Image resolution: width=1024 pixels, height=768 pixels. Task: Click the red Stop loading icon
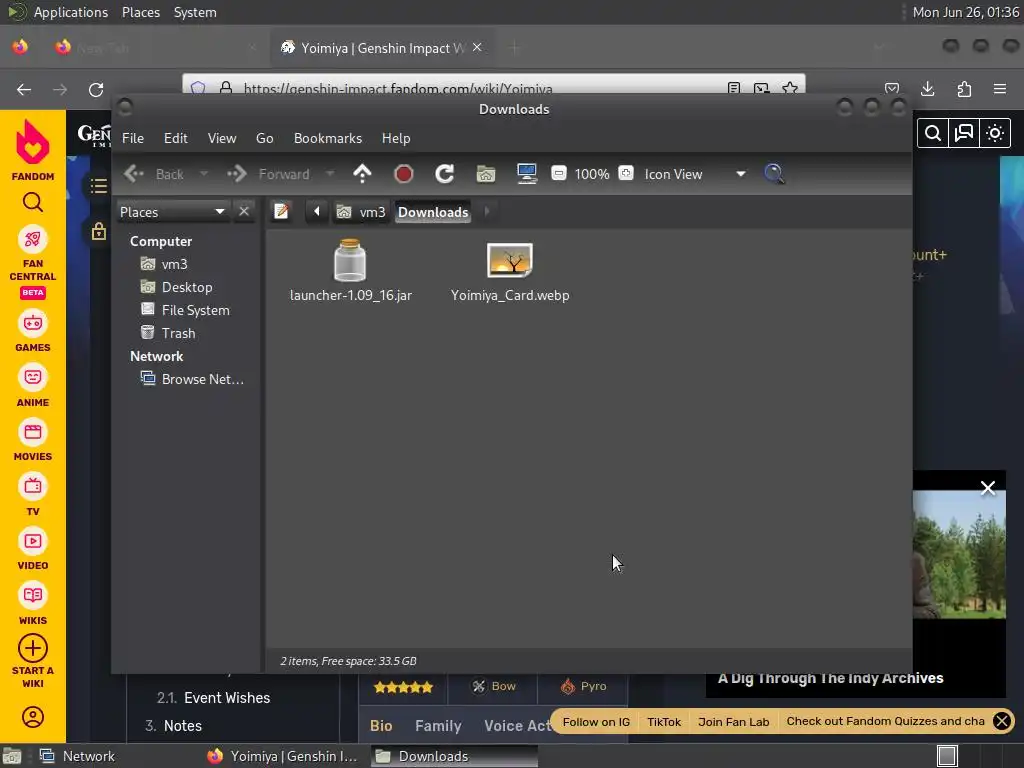(404, 174)
